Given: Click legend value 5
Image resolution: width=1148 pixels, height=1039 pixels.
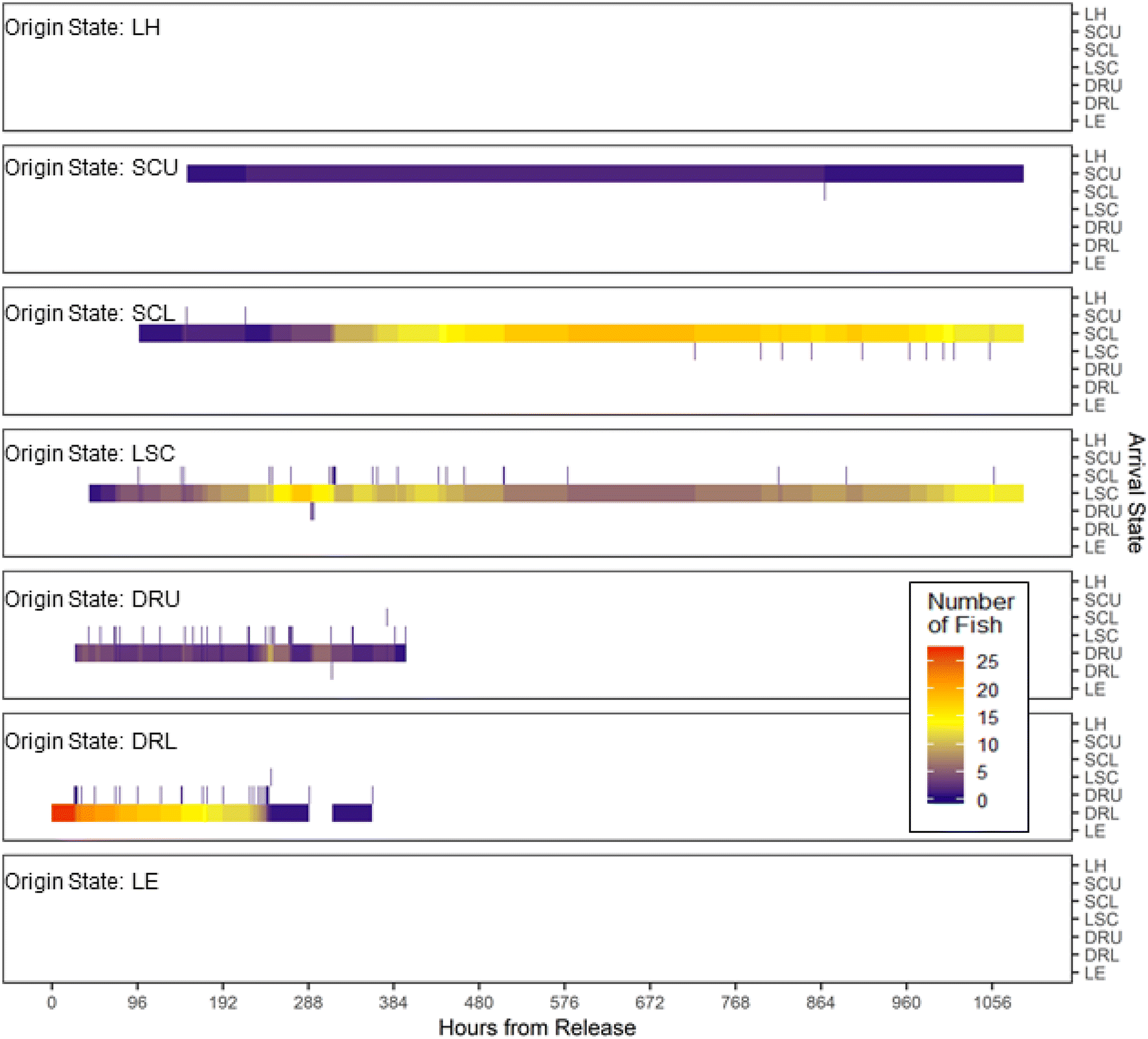Looking at the screenshot, I should point(982,773).
